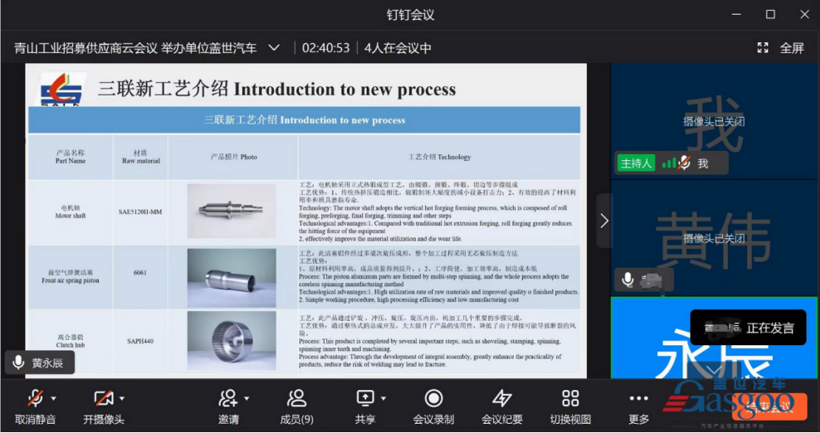Click the Raw material column header
820x433 pixels.
click(x=141, y=157)
